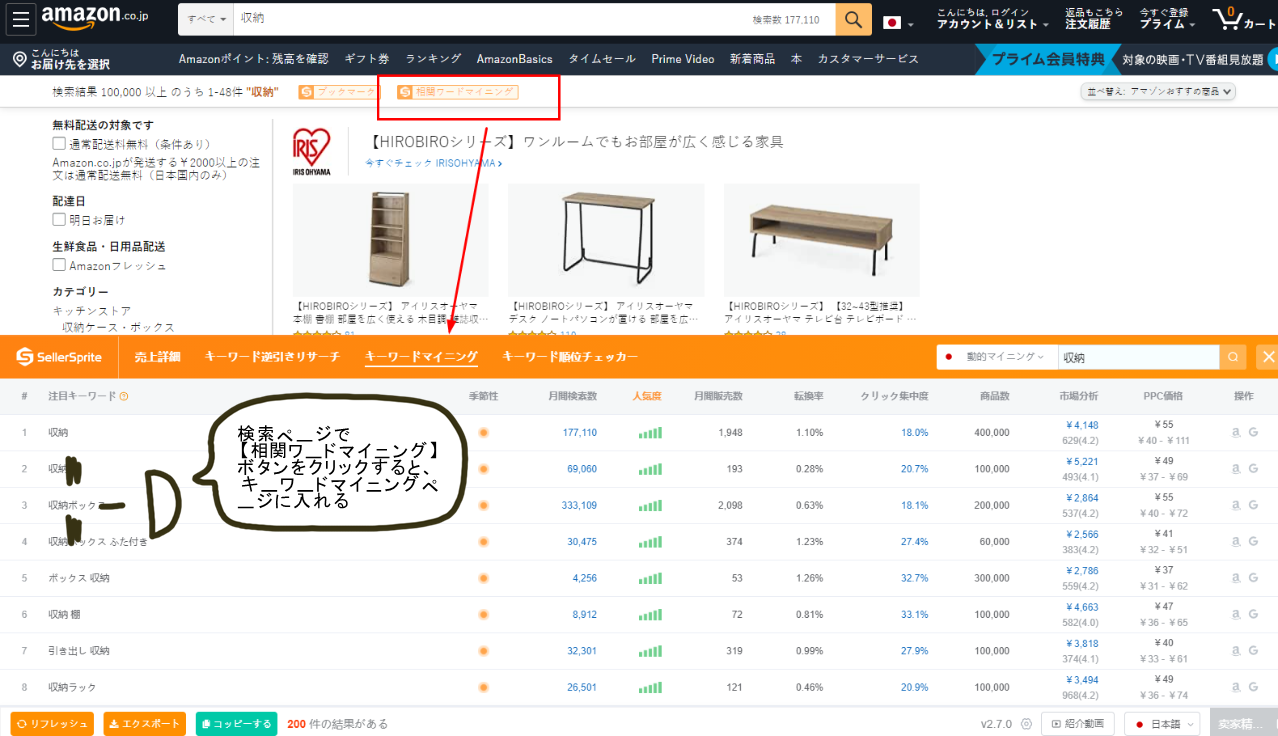
Task: Open Google search for 引き出し 収納 row
Action: pyautogui.click(x=1253, y=651)
